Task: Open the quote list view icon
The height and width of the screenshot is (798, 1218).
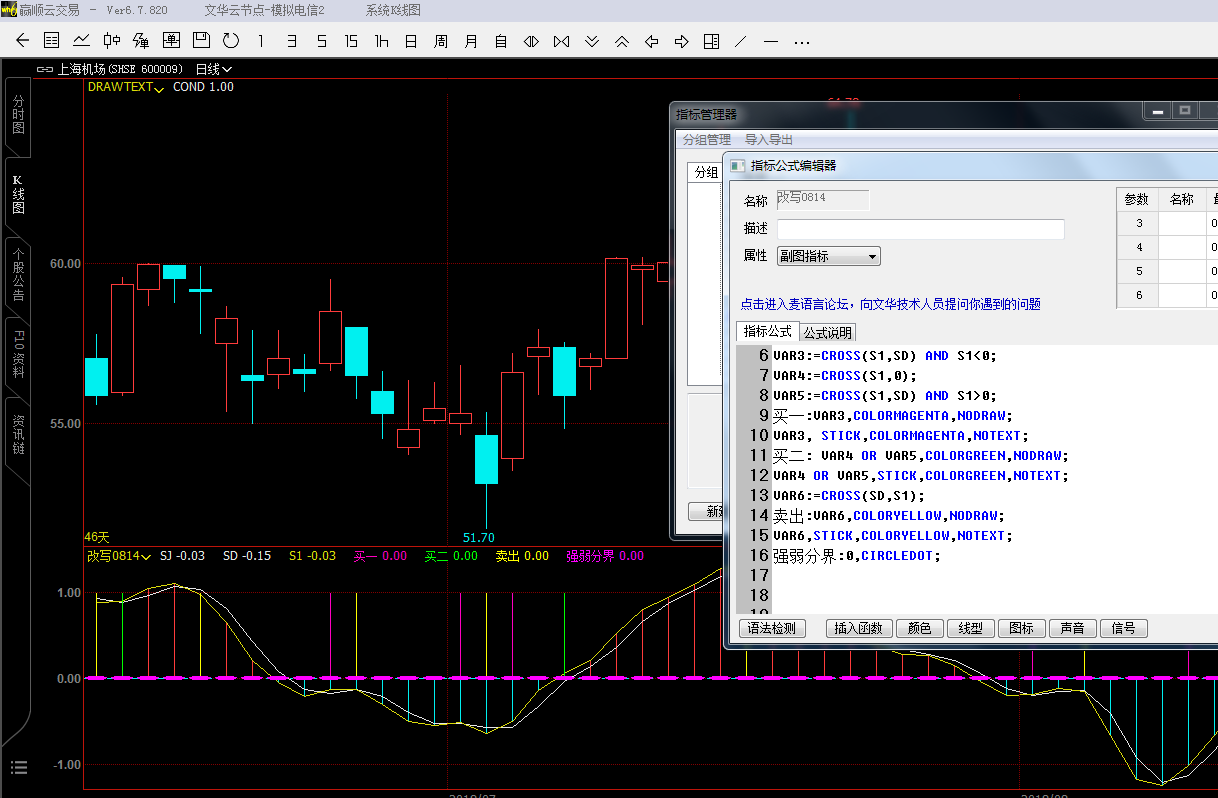Action: click(x=52, y=41)
